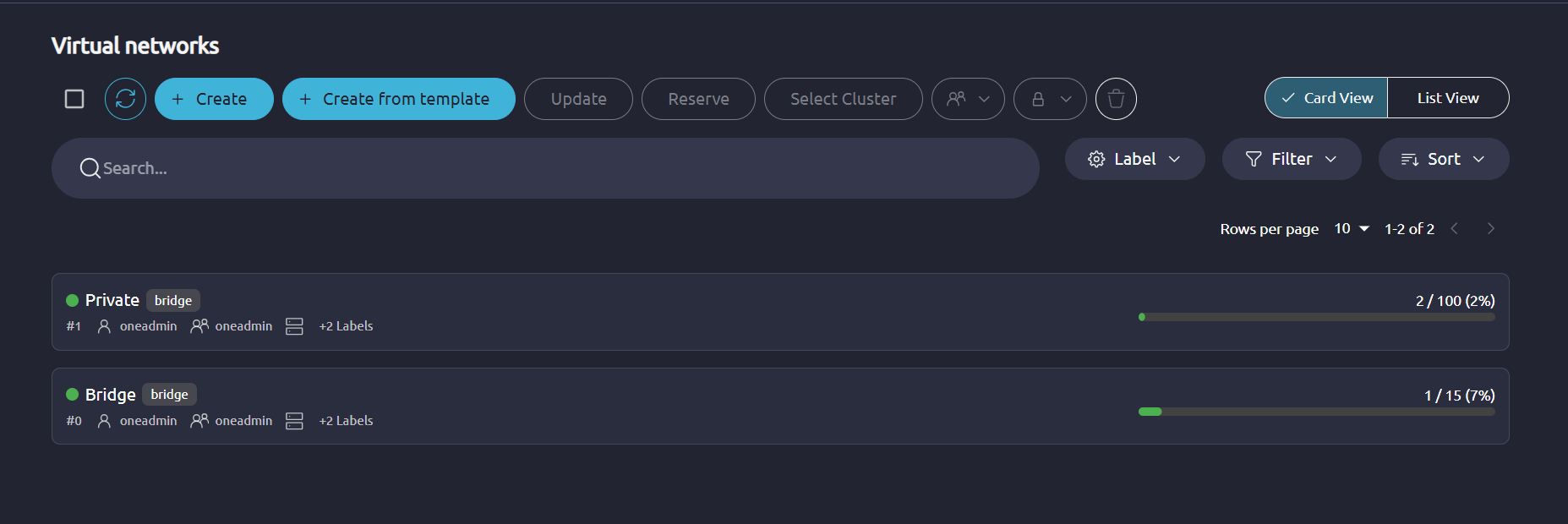Screen dimensions: 1568x524
Task: Expand the Label dropdown
Action: (x=1134, y=159)
